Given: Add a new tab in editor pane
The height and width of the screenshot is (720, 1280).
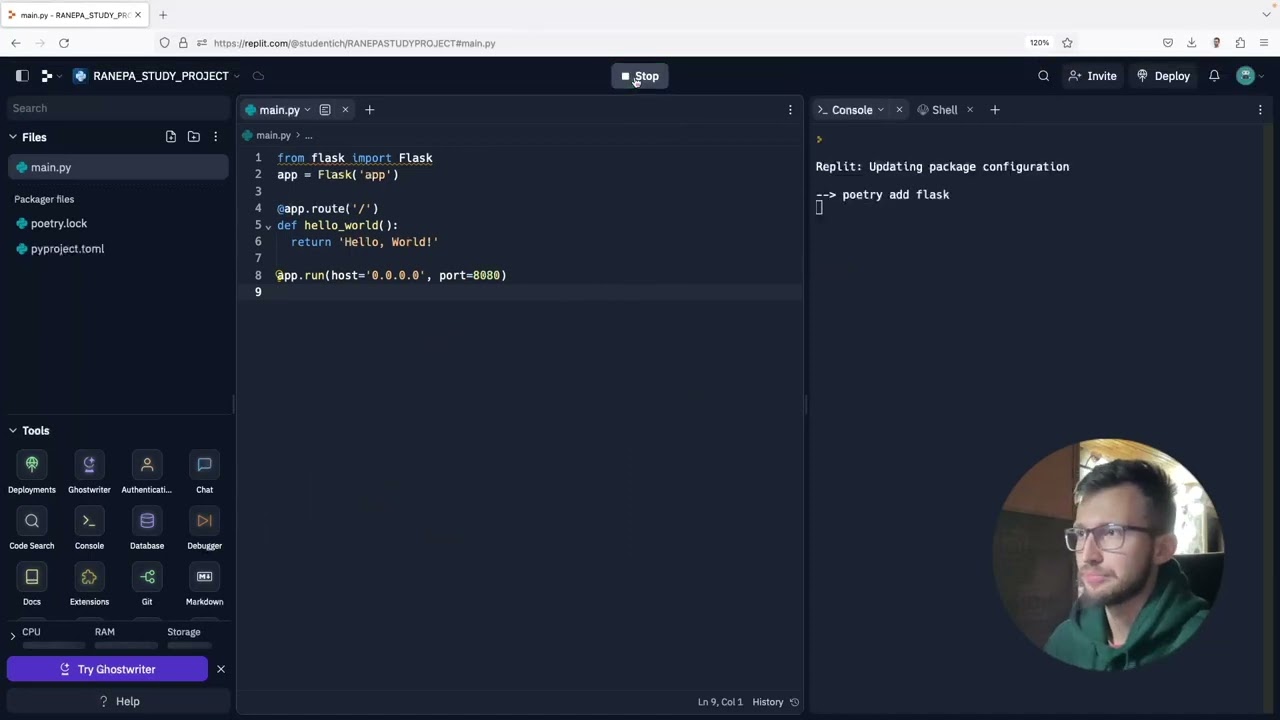Looking at the screenshot, I should 369,110.
